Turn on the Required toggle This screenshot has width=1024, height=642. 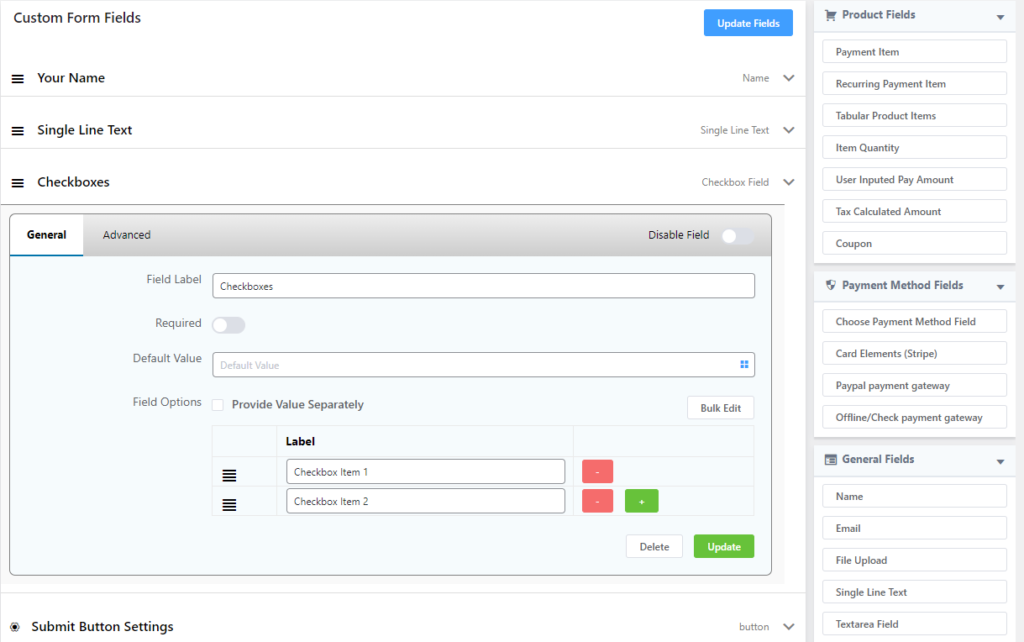(x=228, y=324)
